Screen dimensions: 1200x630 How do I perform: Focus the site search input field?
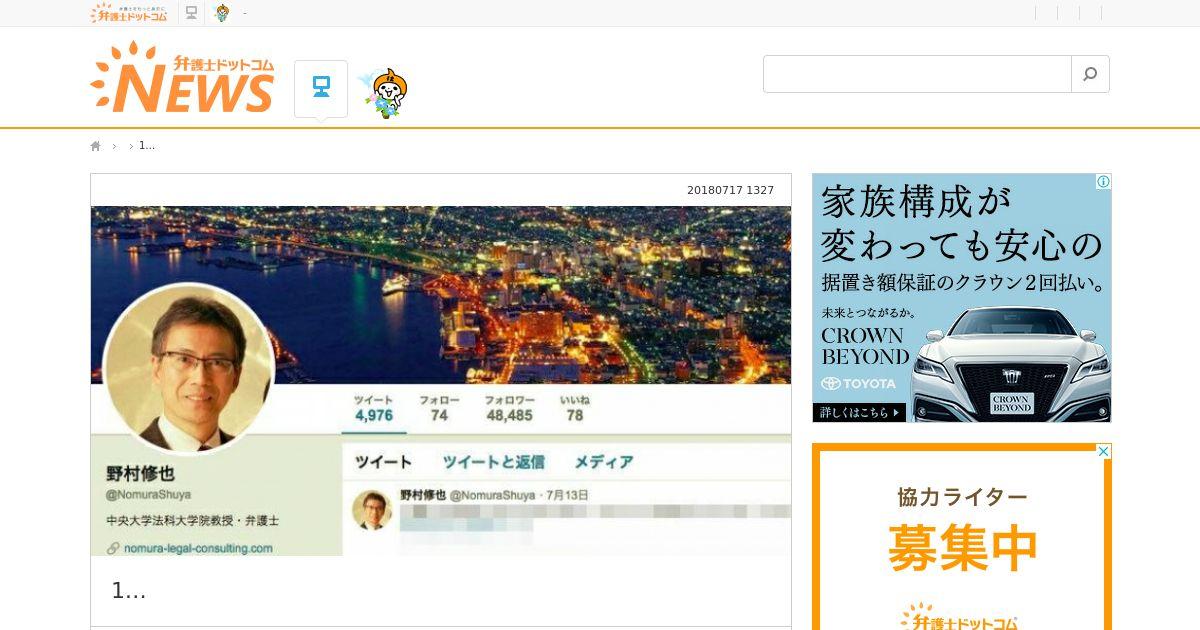[x=917, y=74]
